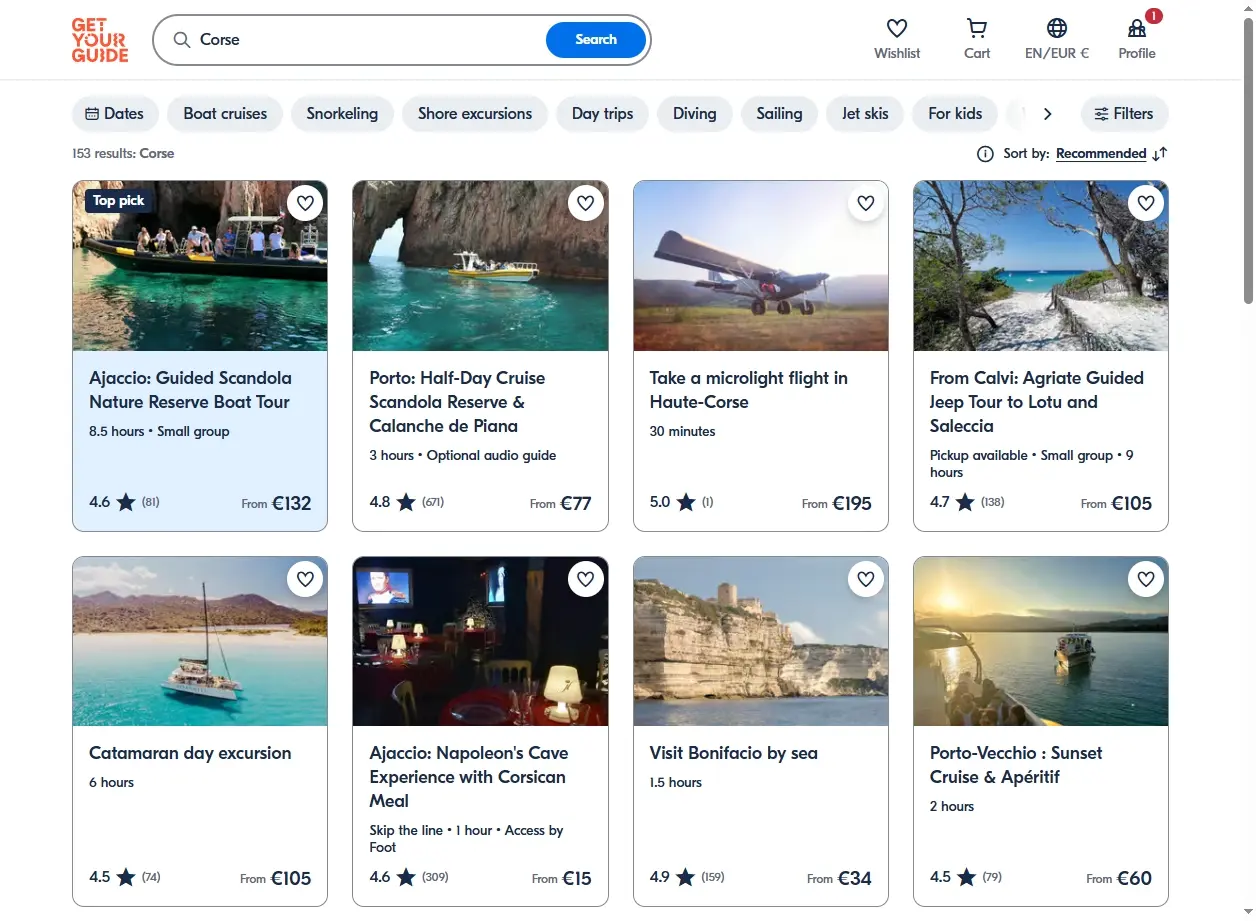The width and height of the screenshot is (1256, 921).
Task: Click the Scandola boat tour photo
Action: pos(200,266)
